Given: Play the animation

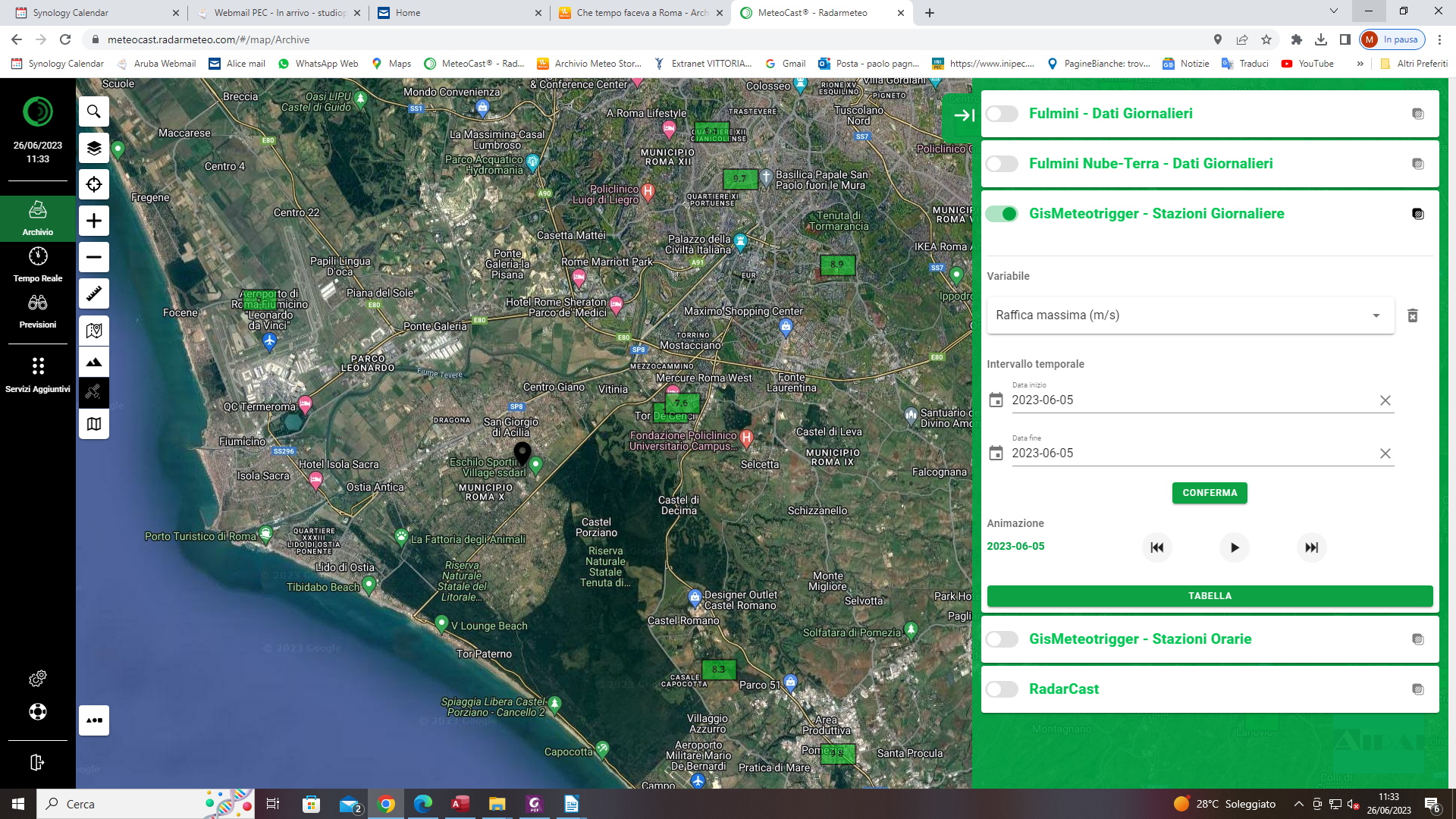Looking at the screenshot, I should pos(1234,548).
